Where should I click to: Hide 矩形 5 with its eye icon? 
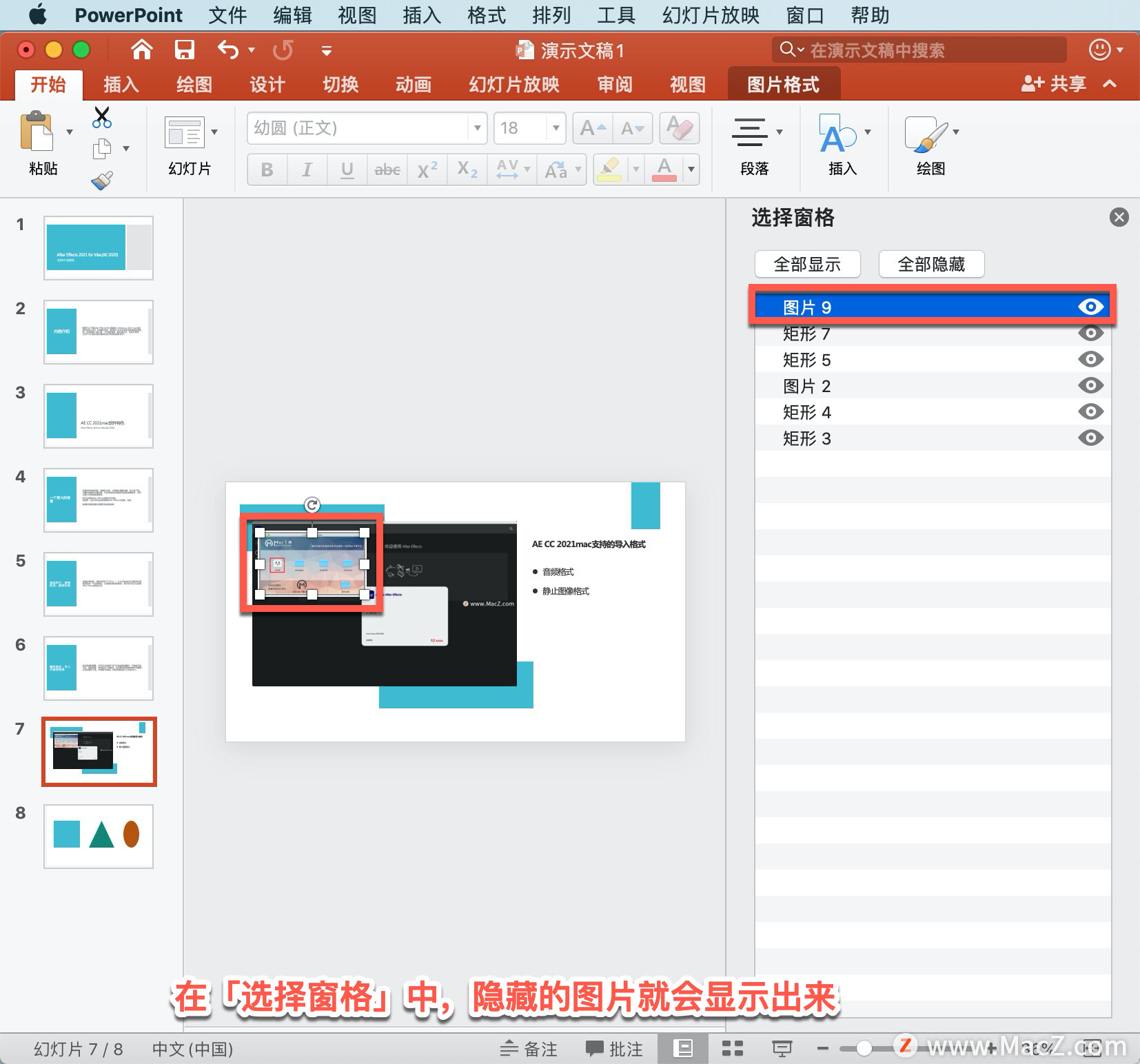coord(1090,359)
